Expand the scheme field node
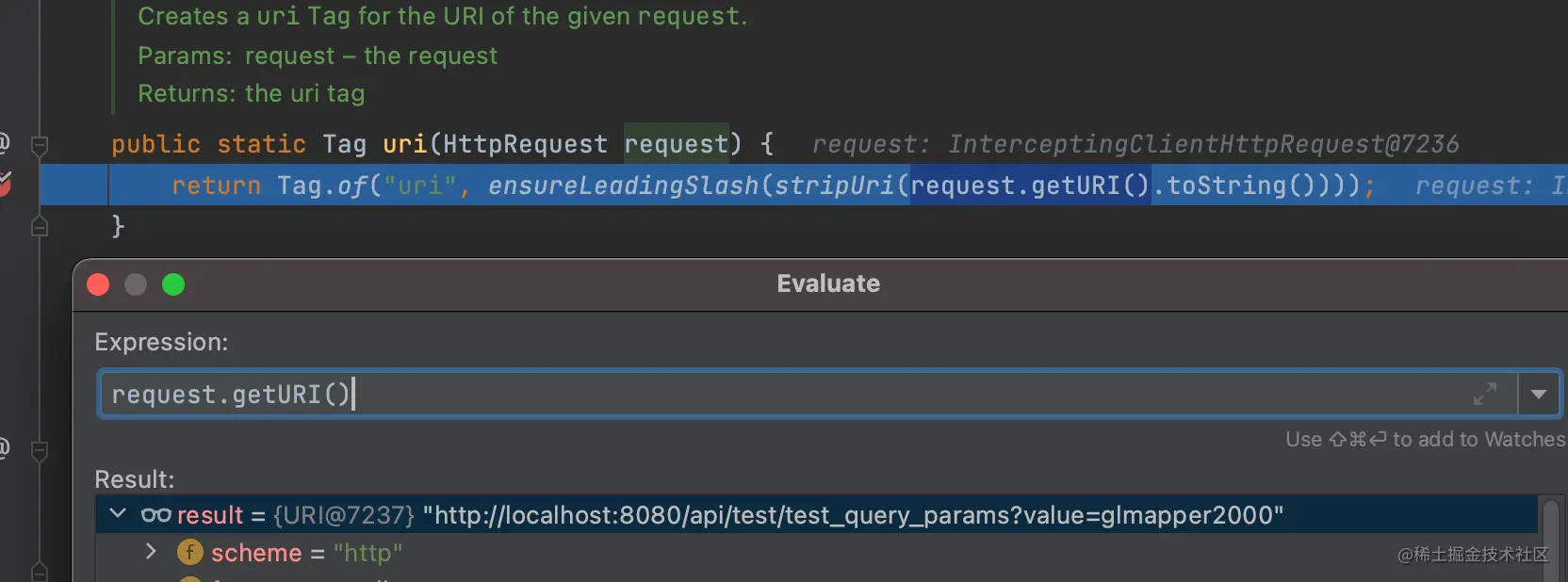This screenshot has height=582, width=1568. [x=151, y=552]
